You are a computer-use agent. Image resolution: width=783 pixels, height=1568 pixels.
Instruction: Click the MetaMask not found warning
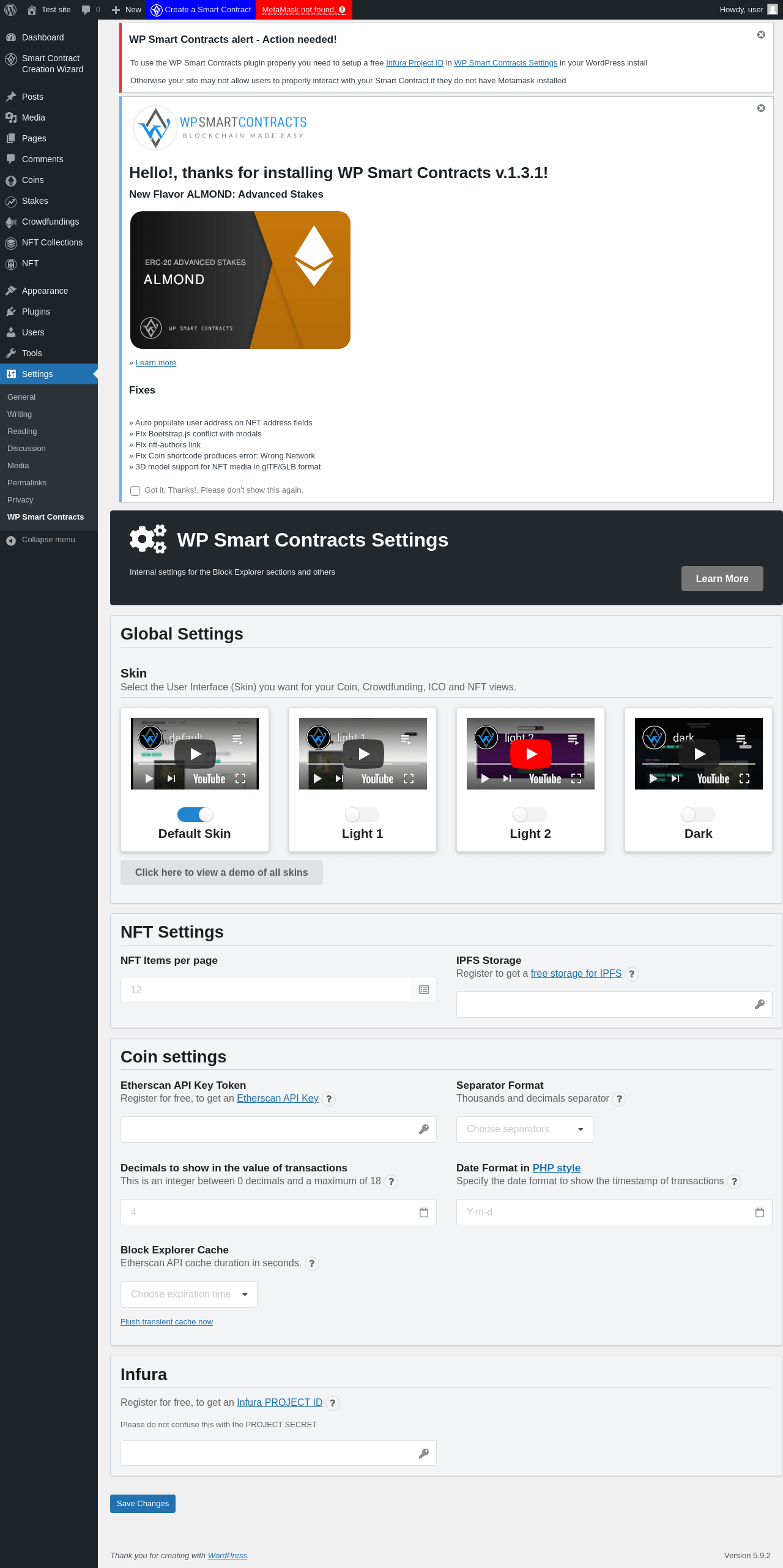click(304, 10)
